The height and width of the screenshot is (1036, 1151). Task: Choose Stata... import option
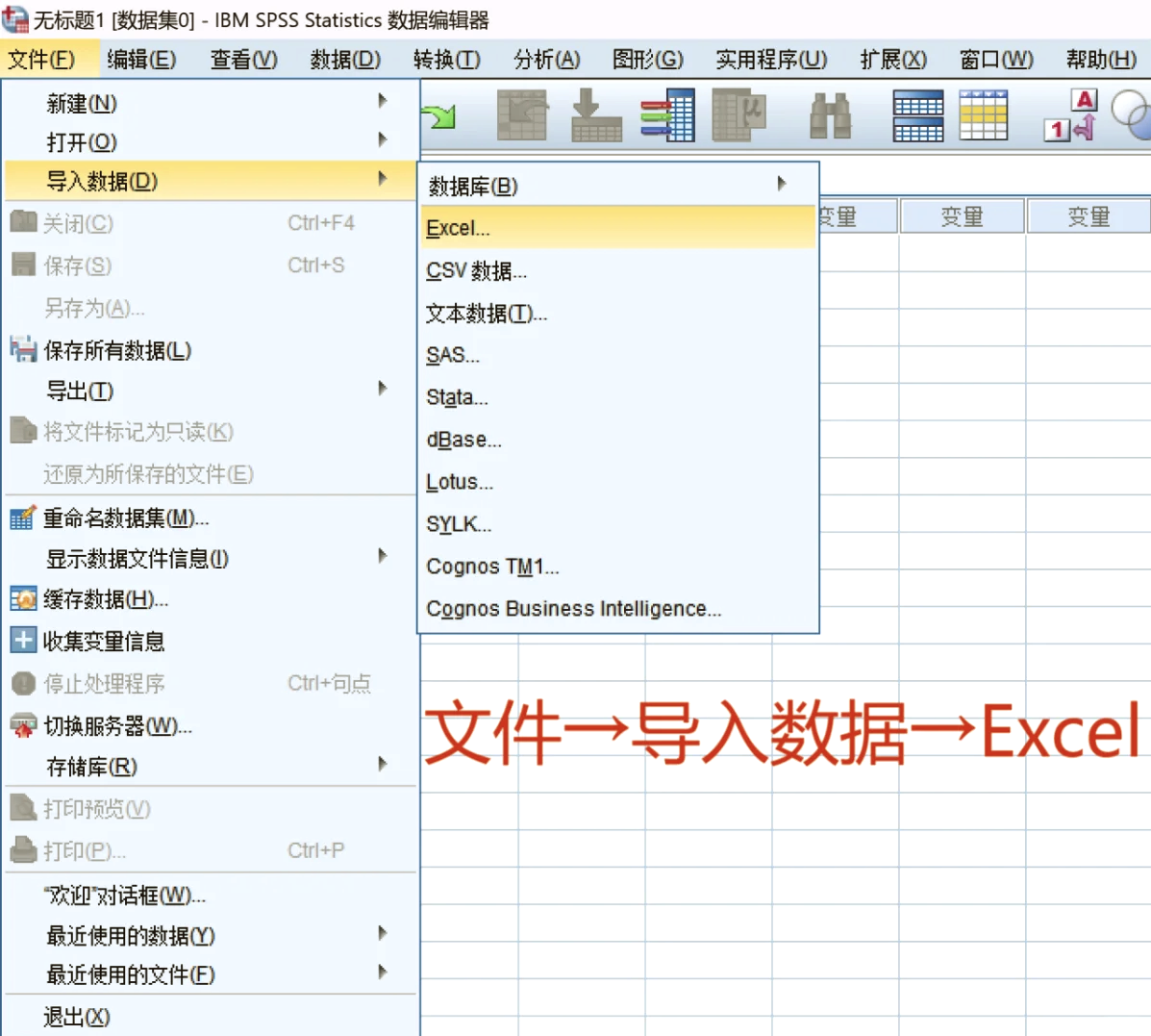(618, 397)
